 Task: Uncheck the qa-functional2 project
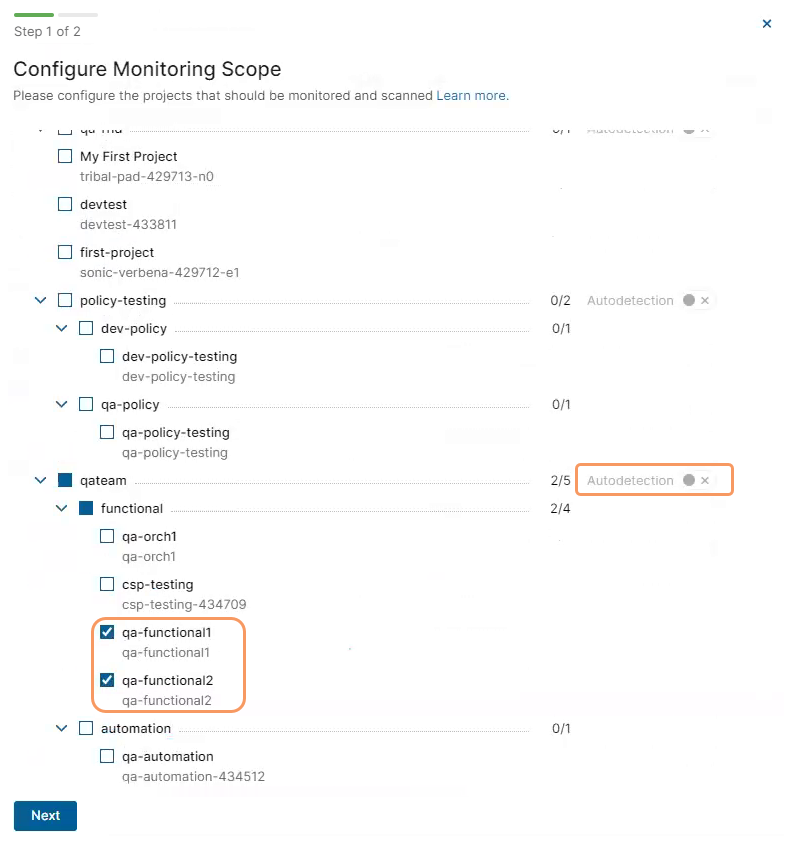107,680
